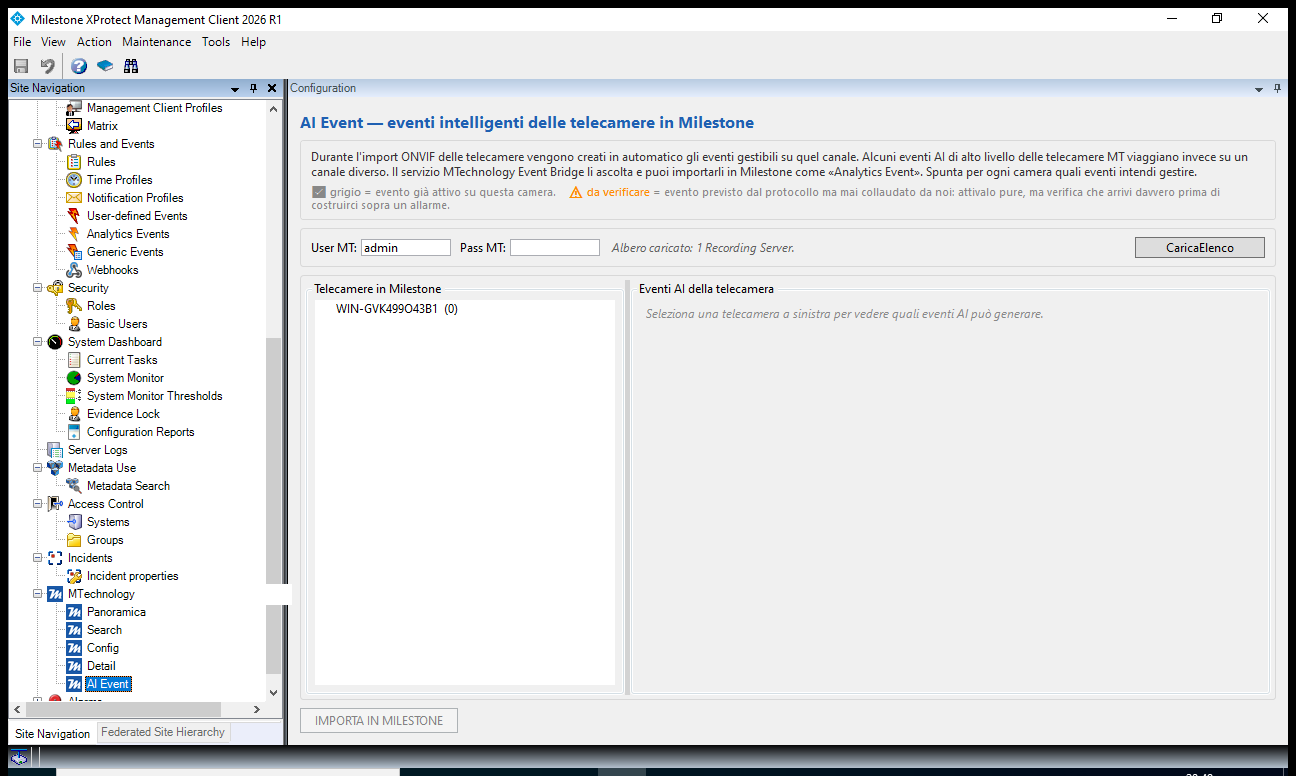Click the Notification Profiles envelope icon
The height and width of the screenshot is (776, 1296).
[x=74, y=198]
